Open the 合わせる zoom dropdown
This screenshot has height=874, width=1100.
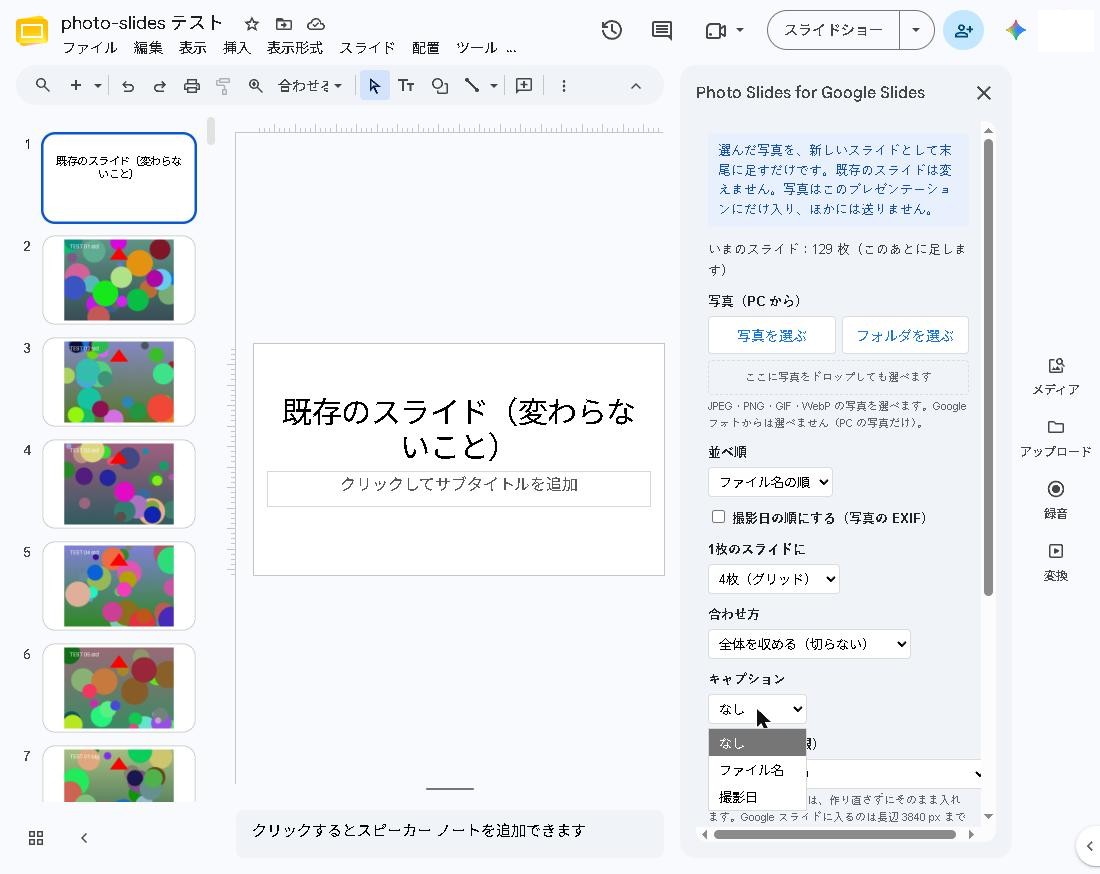coord(309,86)
